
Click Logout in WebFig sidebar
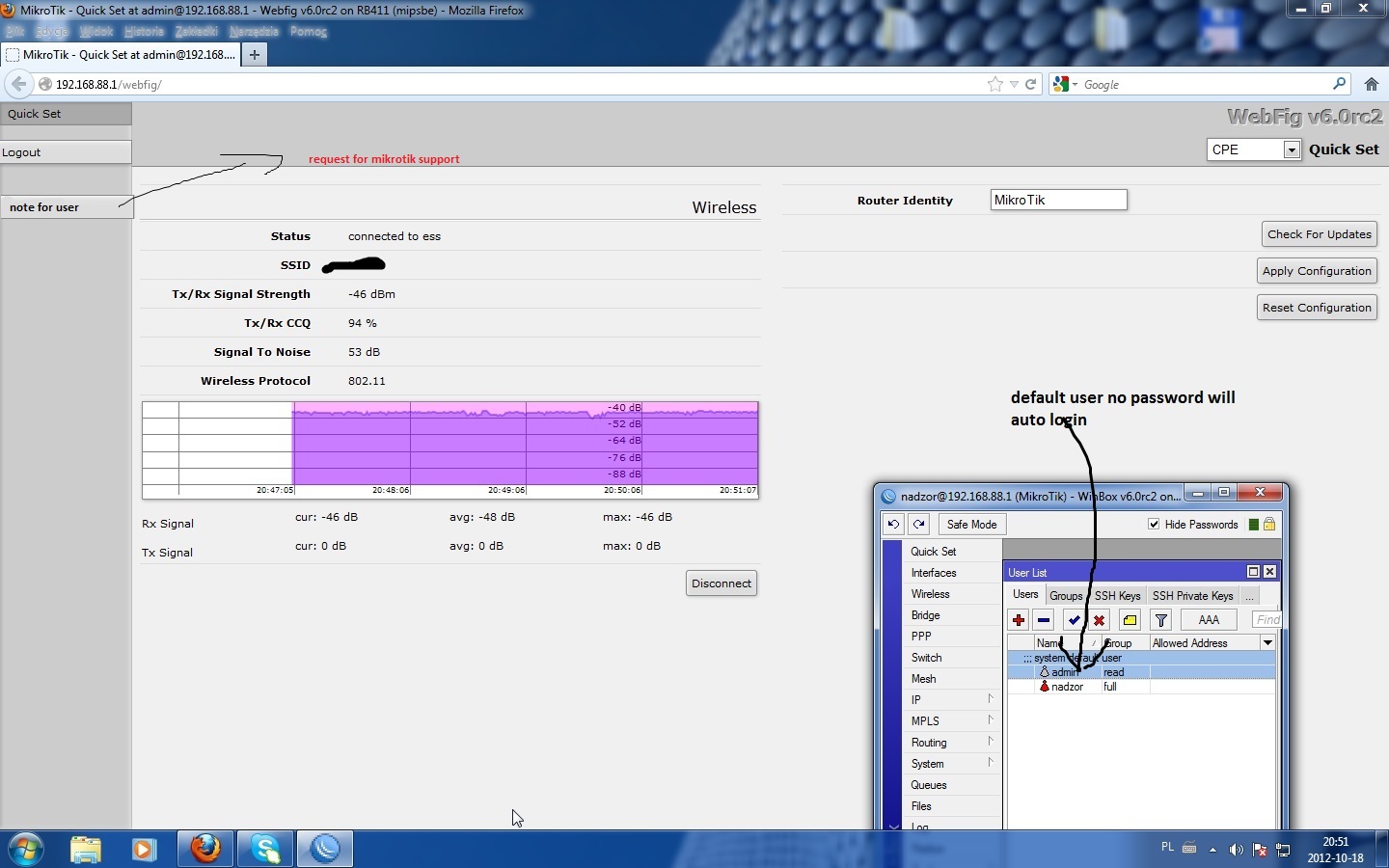point(66,152)
